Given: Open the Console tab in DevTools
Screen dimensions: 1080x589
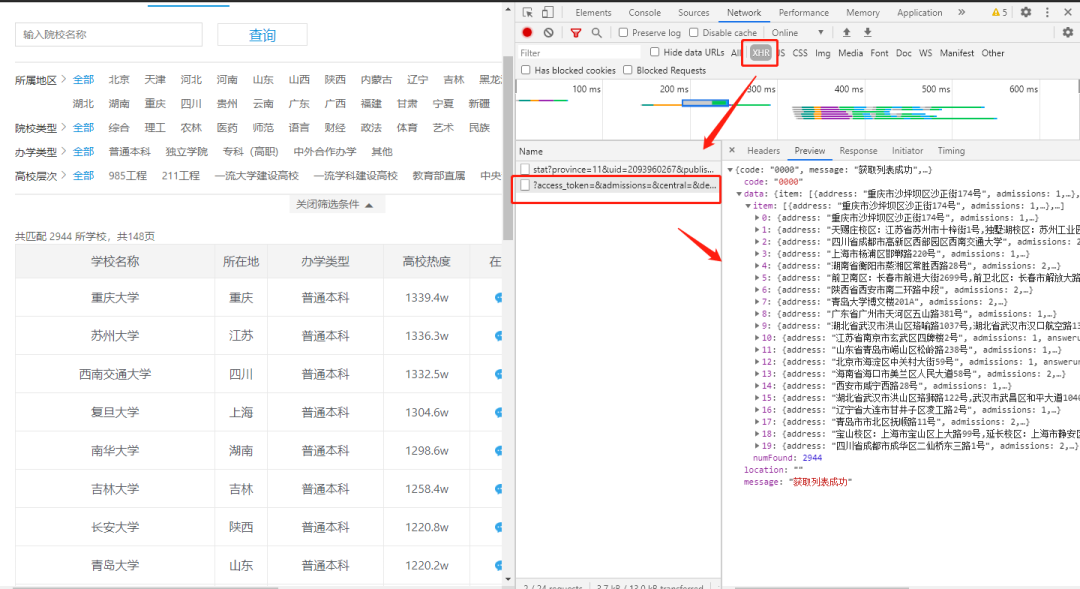Looking at the screenshot, I should [x=644, y=12].
